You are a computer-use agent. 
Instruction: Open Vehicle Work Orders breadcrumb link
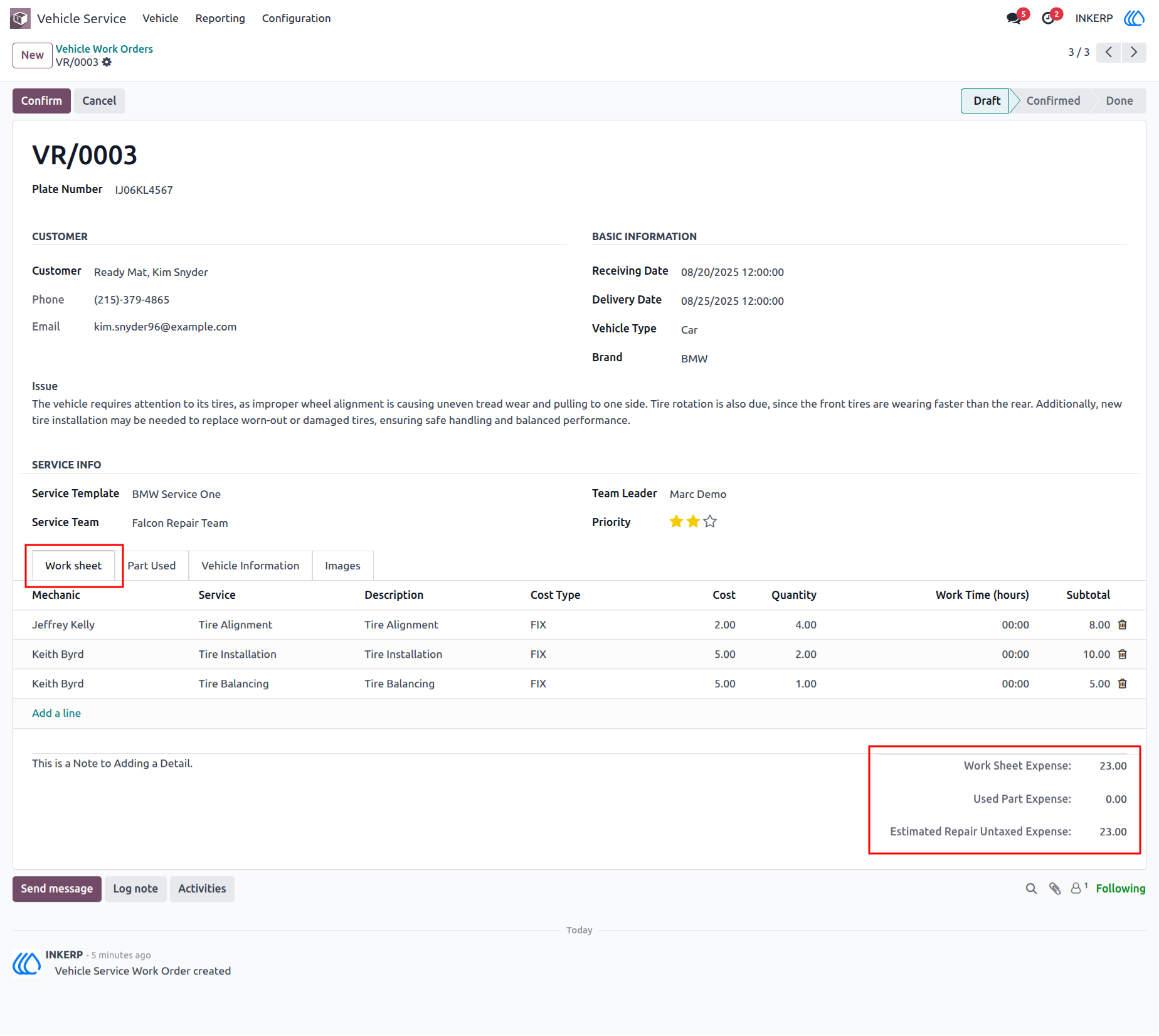pos(104,49)
